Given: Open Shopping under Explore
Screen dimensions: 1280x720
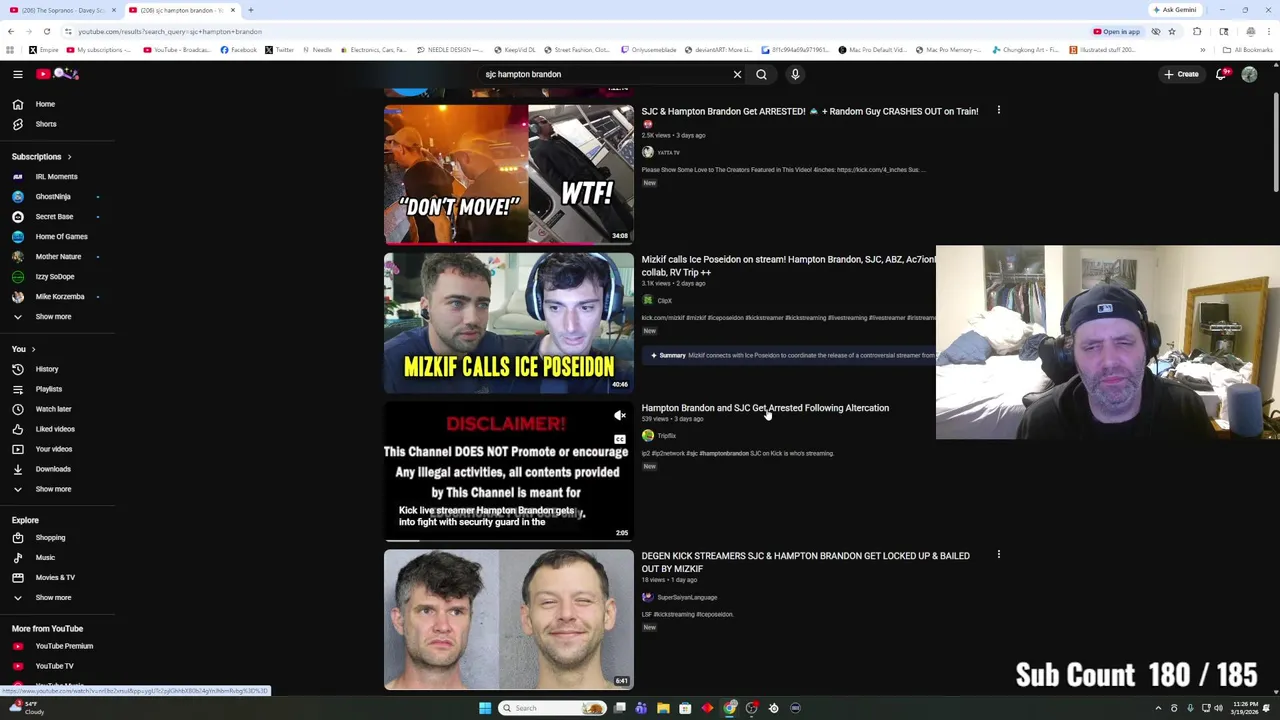Looking at the screenshot, I should tap(50, 538).
